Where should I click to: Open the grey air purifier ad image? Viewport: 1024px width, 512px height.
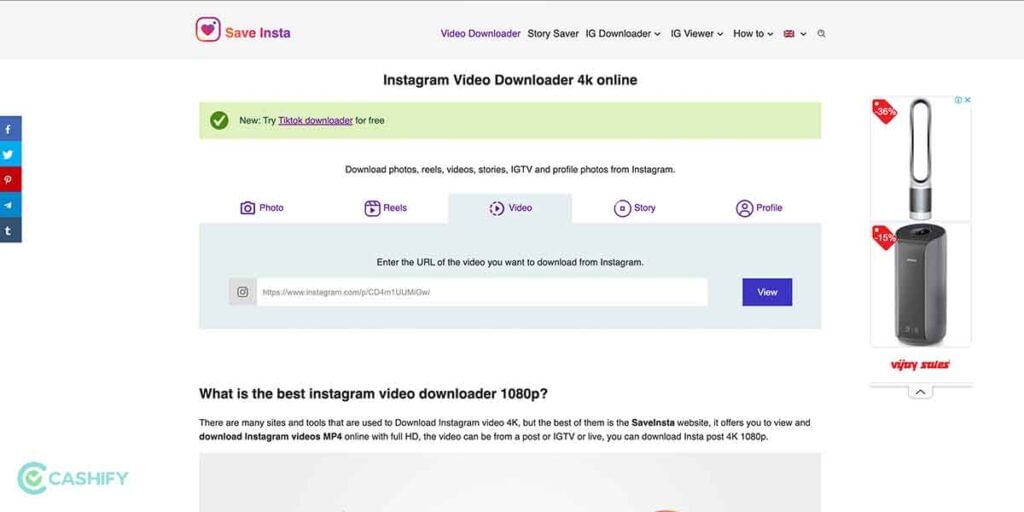(920, 285)
